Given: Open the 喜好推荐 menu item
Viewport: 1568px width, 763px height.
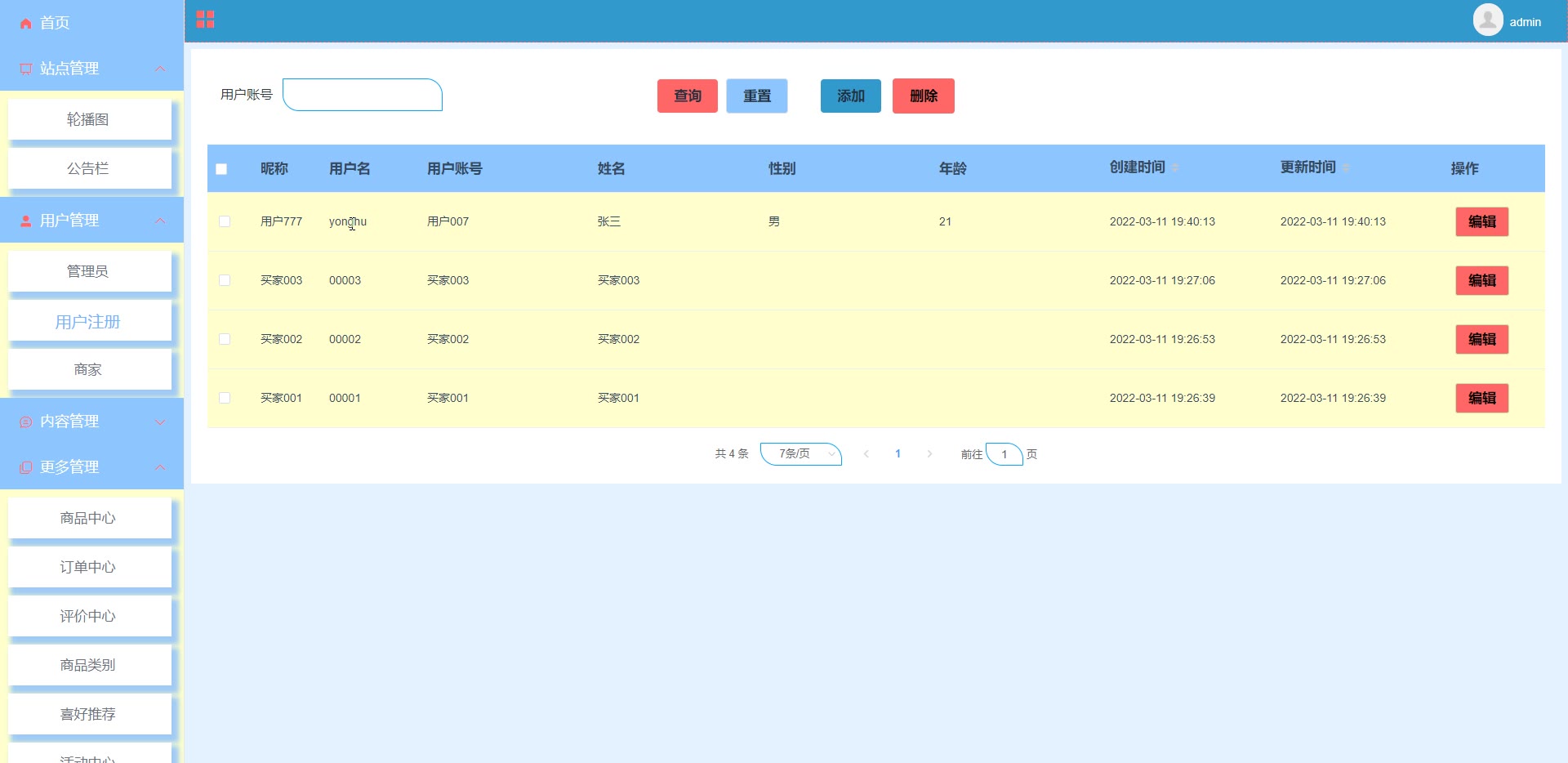Looking at the screenshot, I should (x=90, y=715).
